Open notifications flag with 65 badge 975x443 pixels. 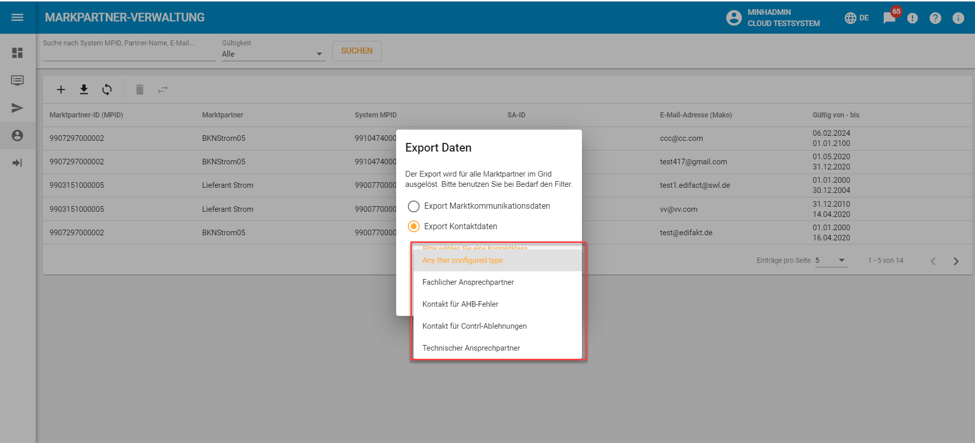pos(890,17)
